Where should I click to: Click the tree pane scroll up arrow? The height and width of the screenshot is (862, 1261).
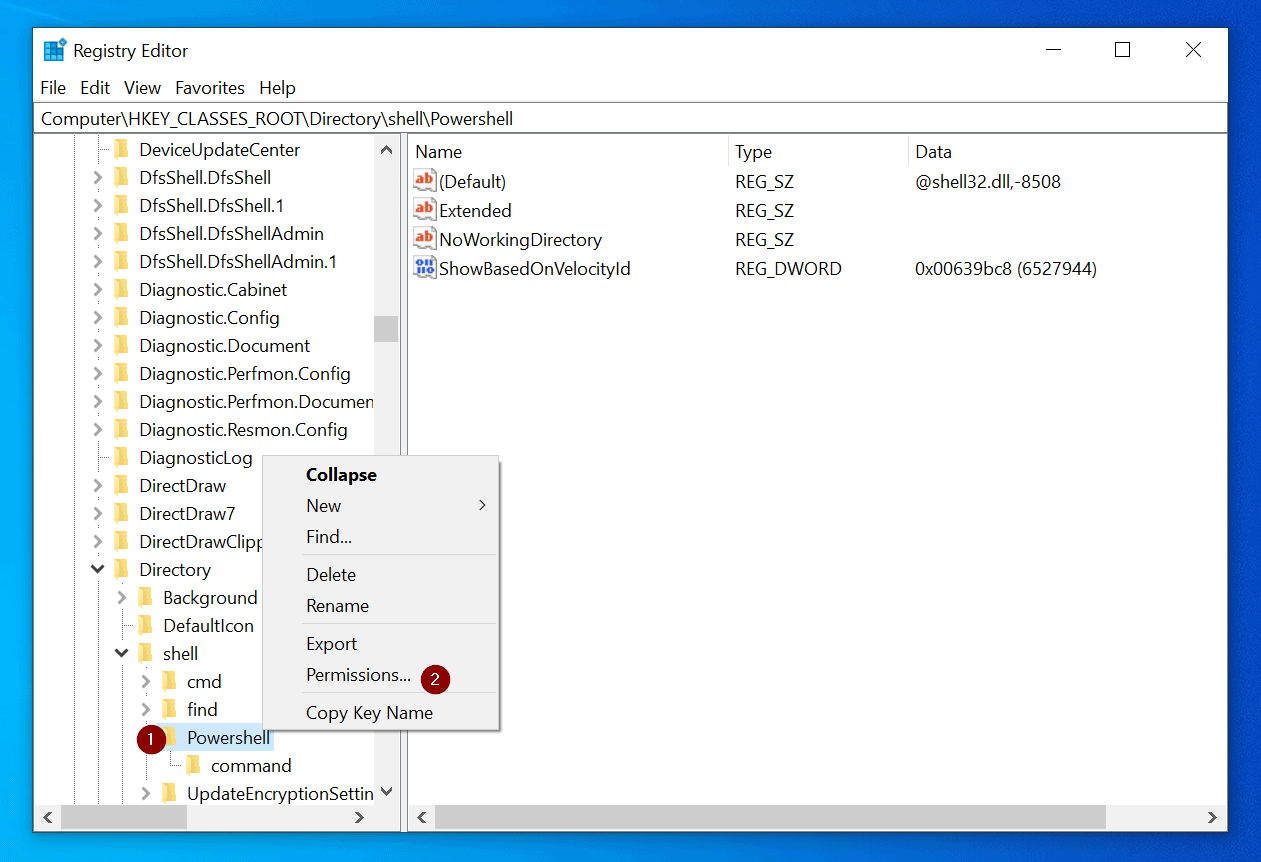tap(386, 150)
